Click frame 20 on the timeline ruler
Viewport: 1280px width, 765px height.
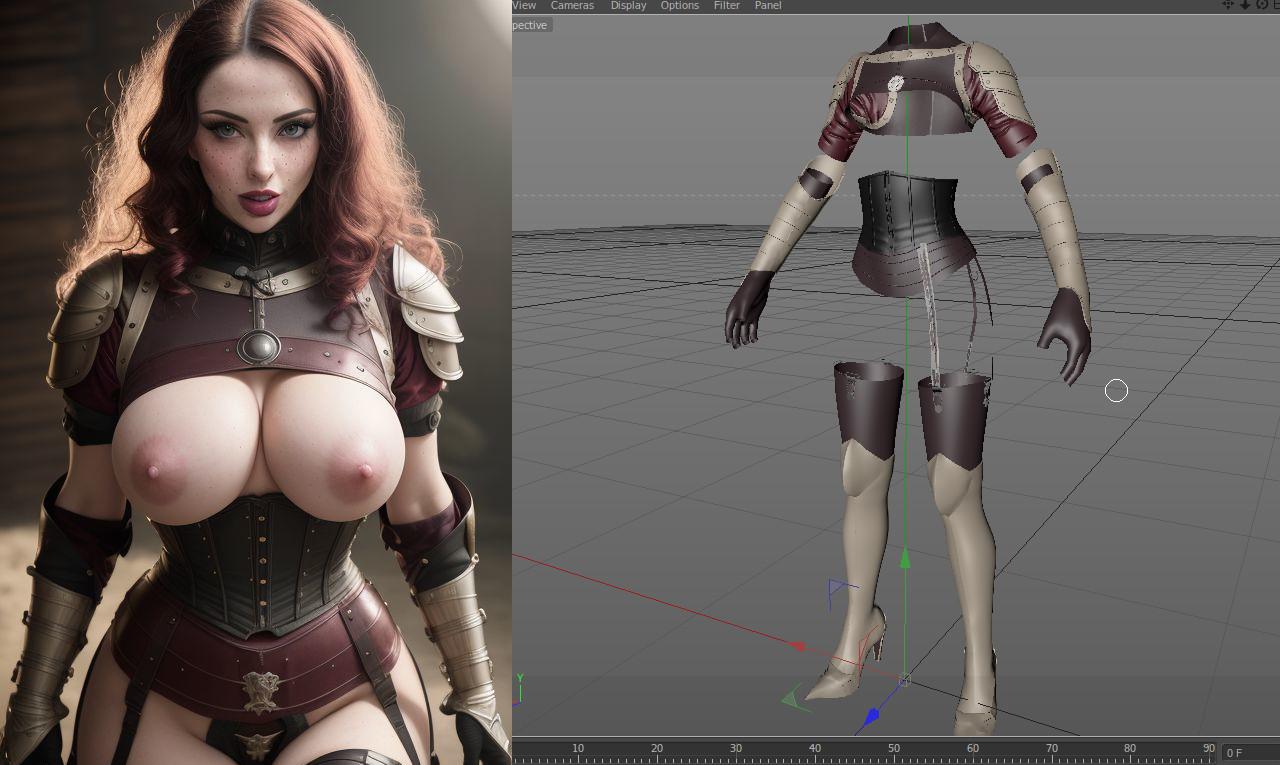(657, 748)
